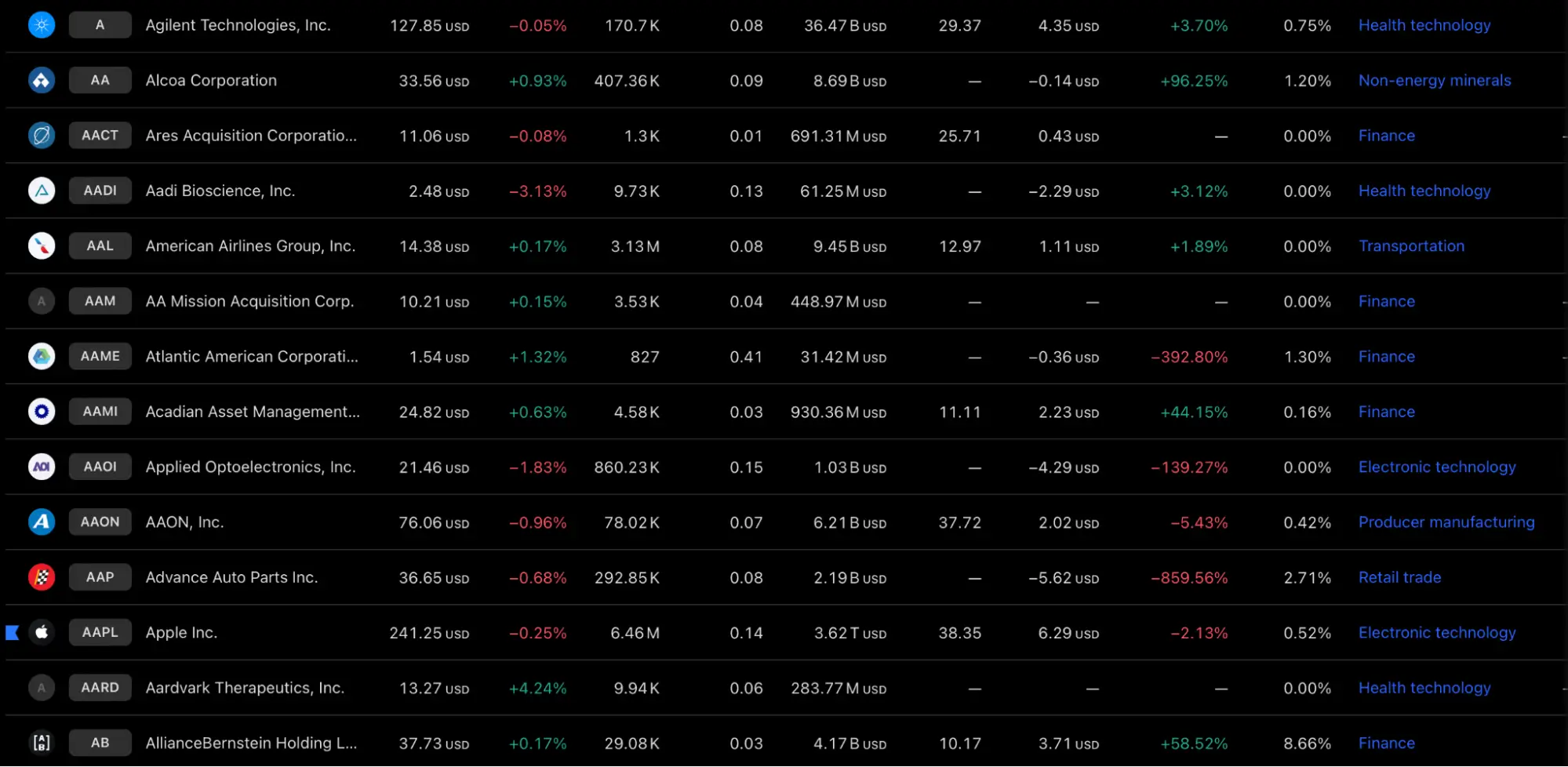The image size is (1568, 767).
Task: Click the Agilent Technologies company logo icon
Action: point(42,25)
